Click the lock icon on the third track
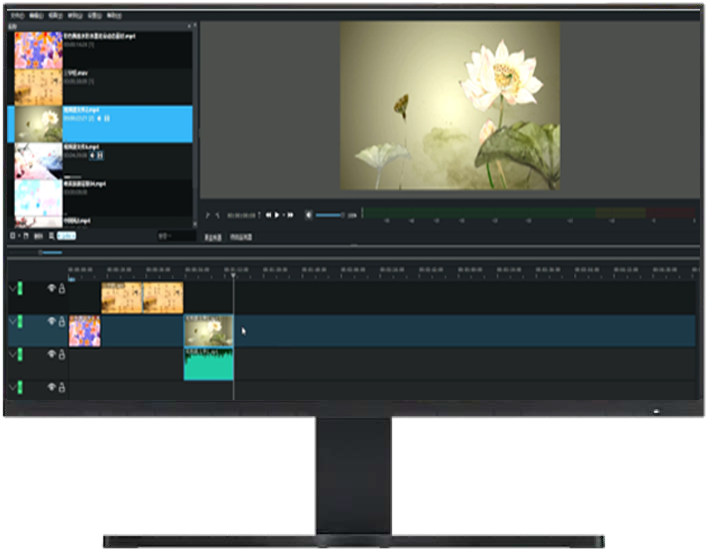The width and height of the screenshot is (706, 551). pyautogui.click(x=61, y=354)
